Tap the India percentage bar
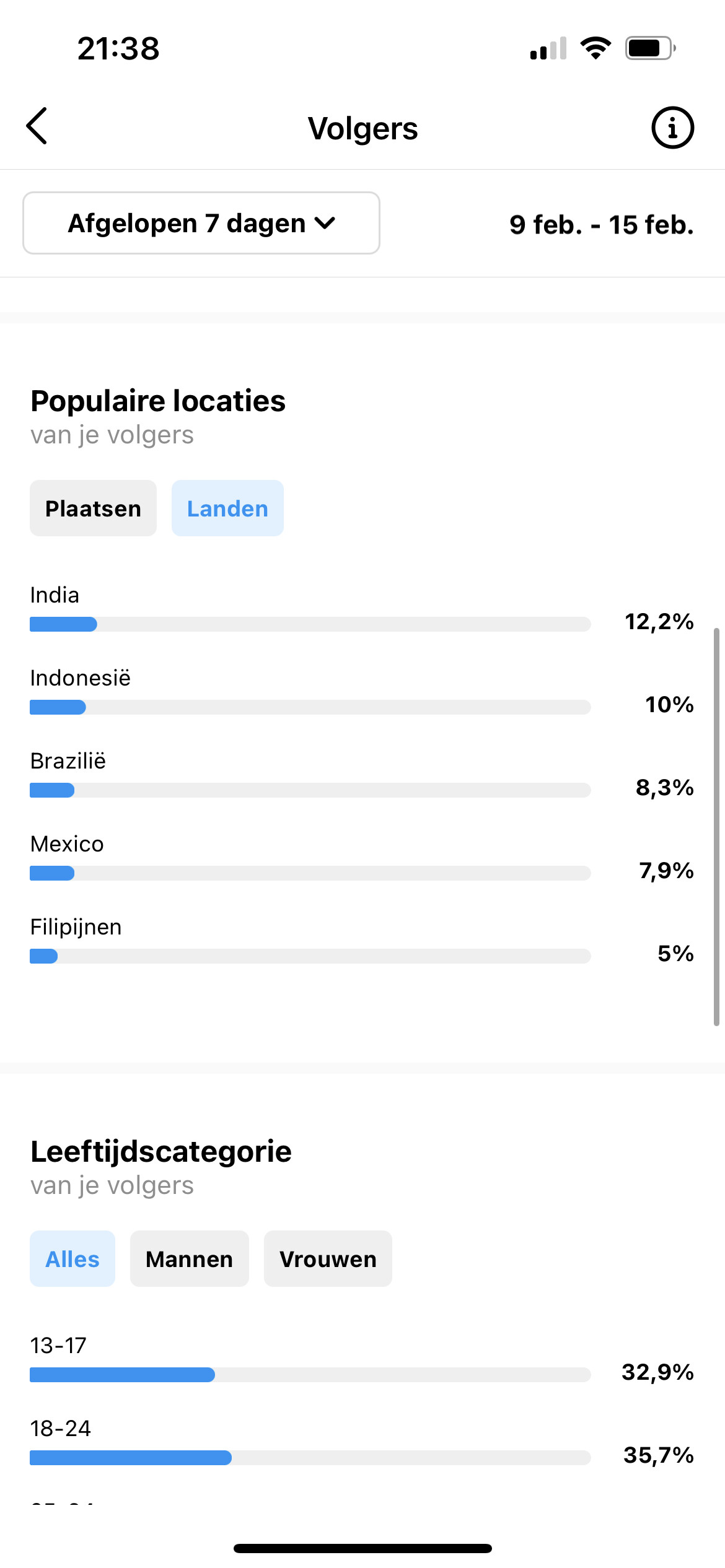The width and height of the screenshot is (725, 1568). pyautogui.click(x=310, y=624)
